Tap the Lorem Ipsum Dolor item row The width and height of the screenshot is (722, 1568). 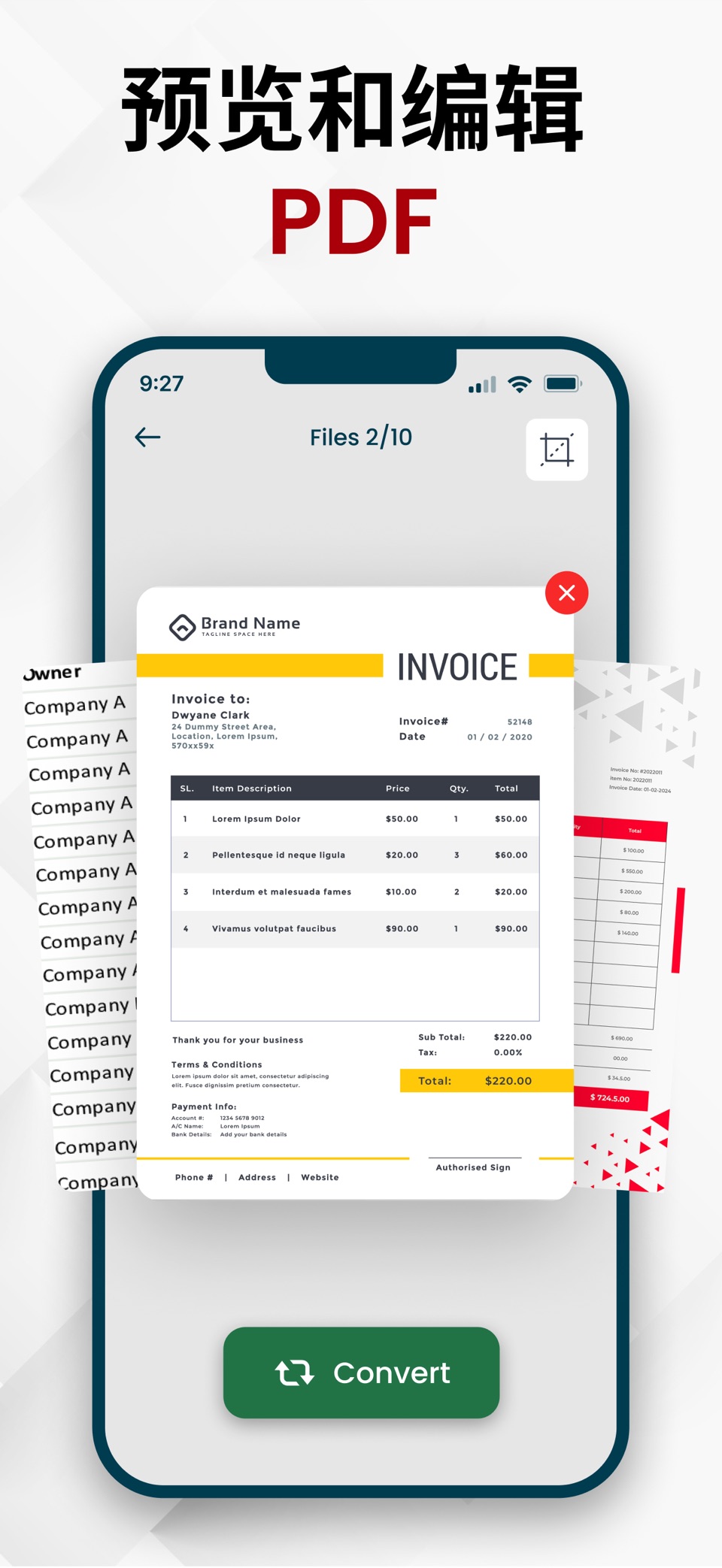355,819
